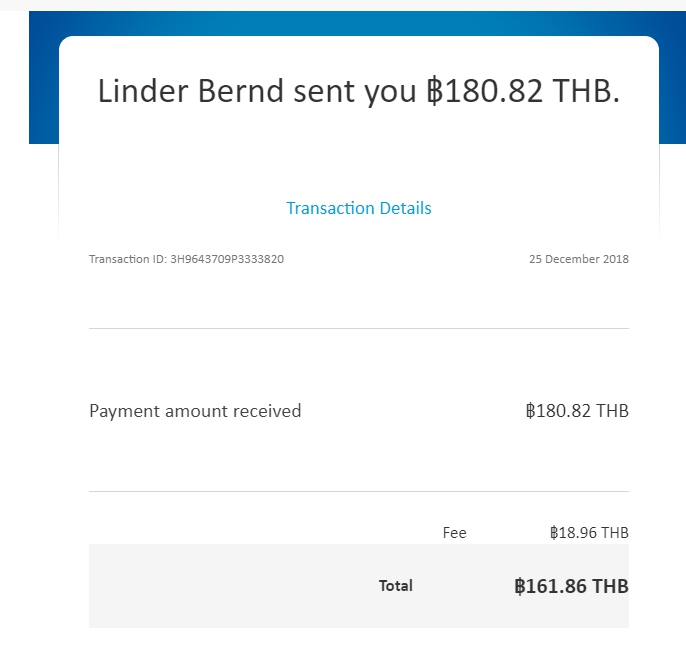
Task: Click the ฿180.82 amount in the headline
Action: click(484, 91)
